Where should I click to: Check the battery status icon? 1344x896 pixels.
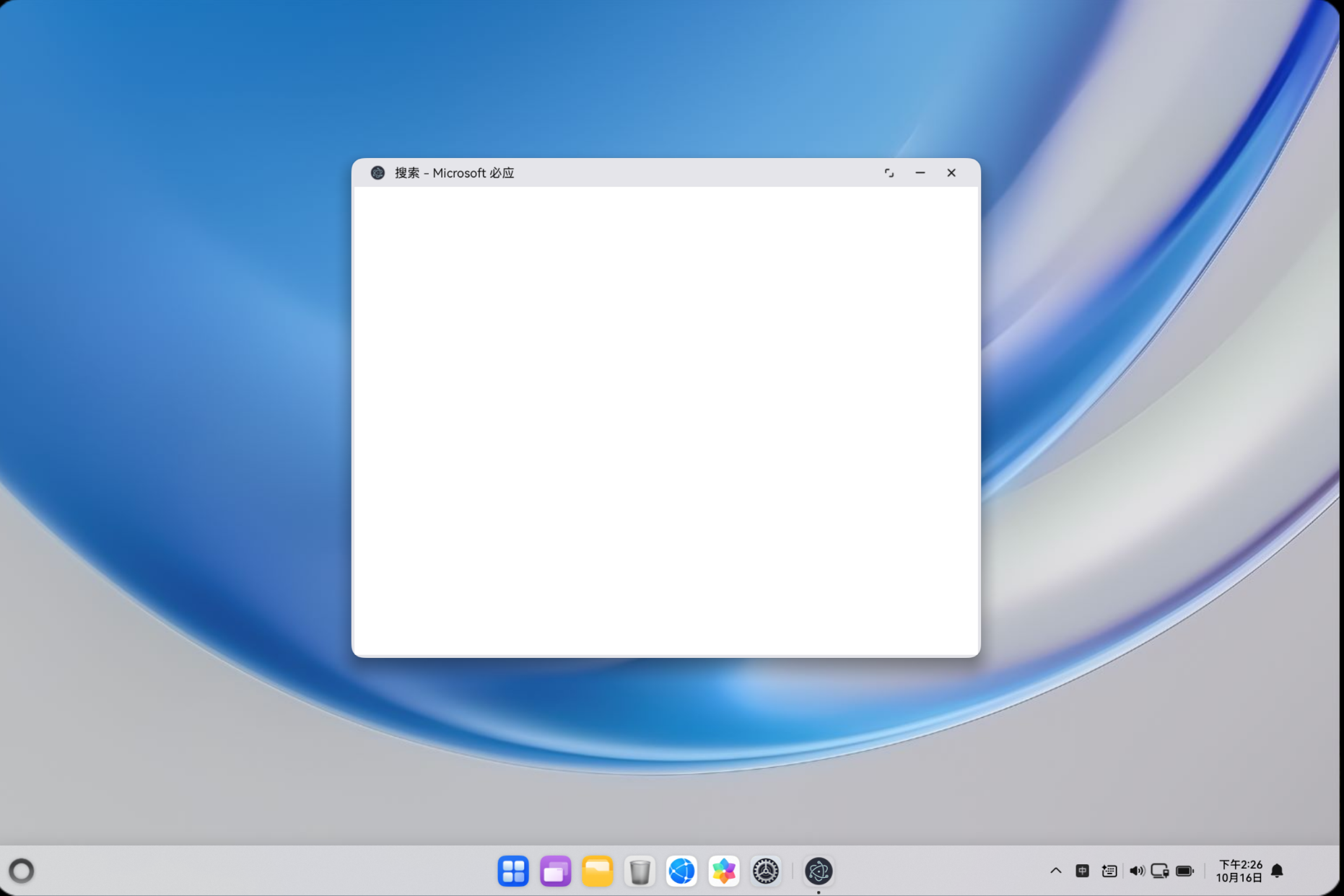tap(1184, 871)
